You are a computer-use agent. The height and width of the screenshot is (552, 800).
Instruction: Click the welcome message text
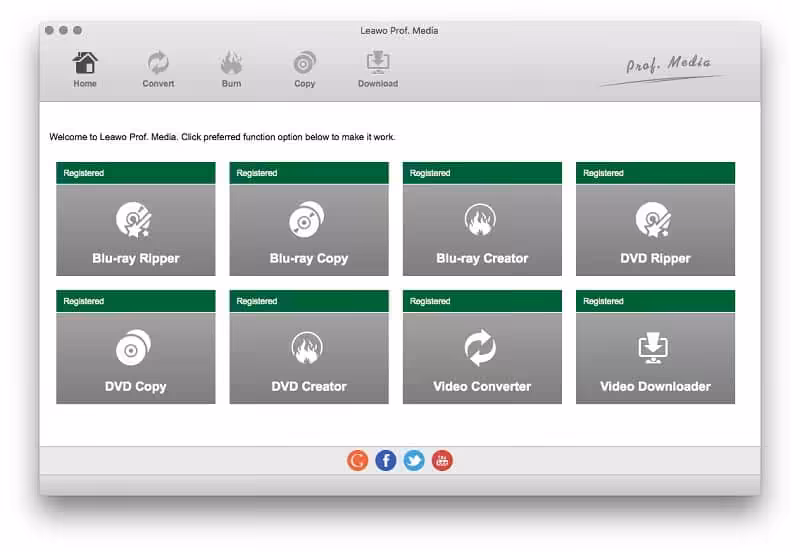222,137
